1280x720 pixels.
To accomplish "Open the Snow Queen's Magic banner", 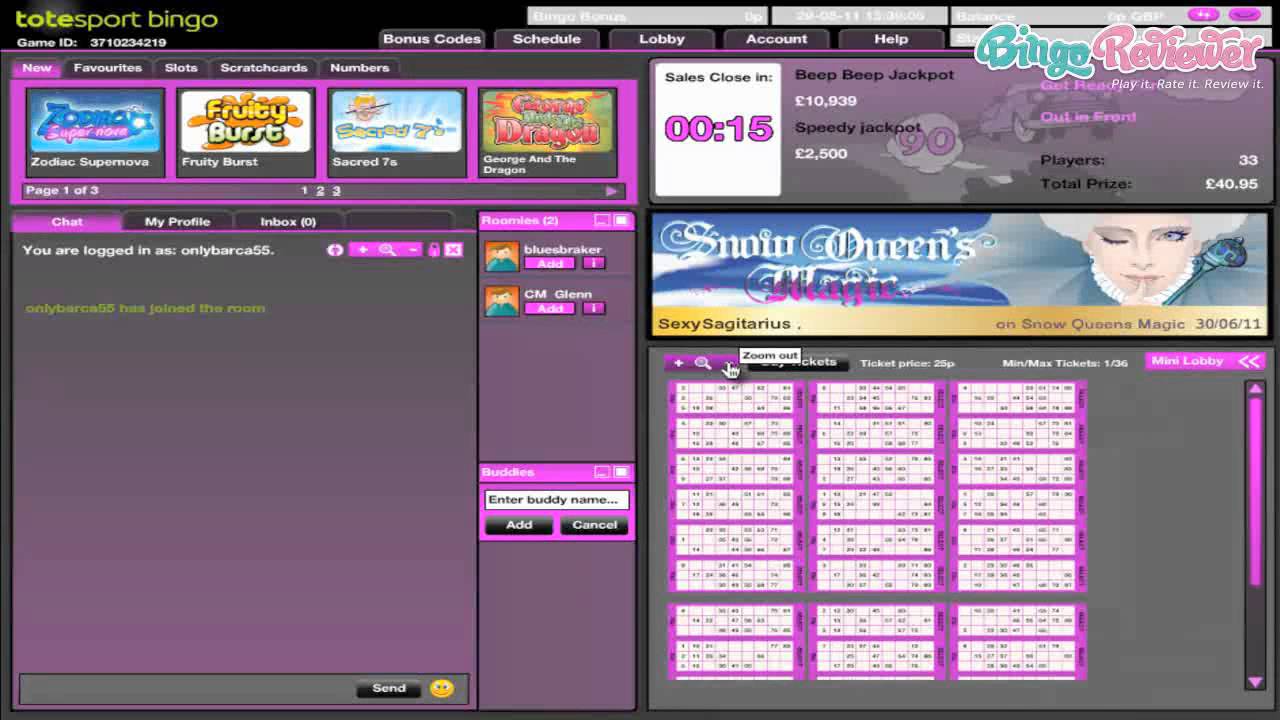I will point(959,273).
